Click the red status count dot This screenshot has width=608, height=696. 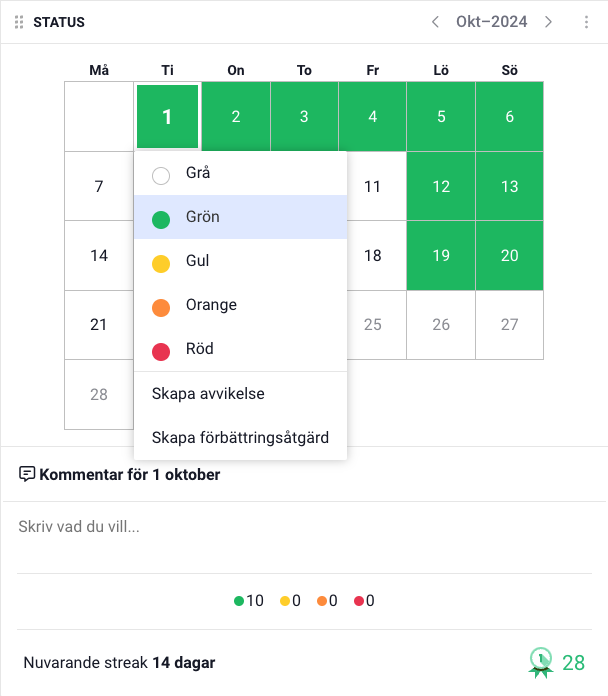(x=360, y=601)
